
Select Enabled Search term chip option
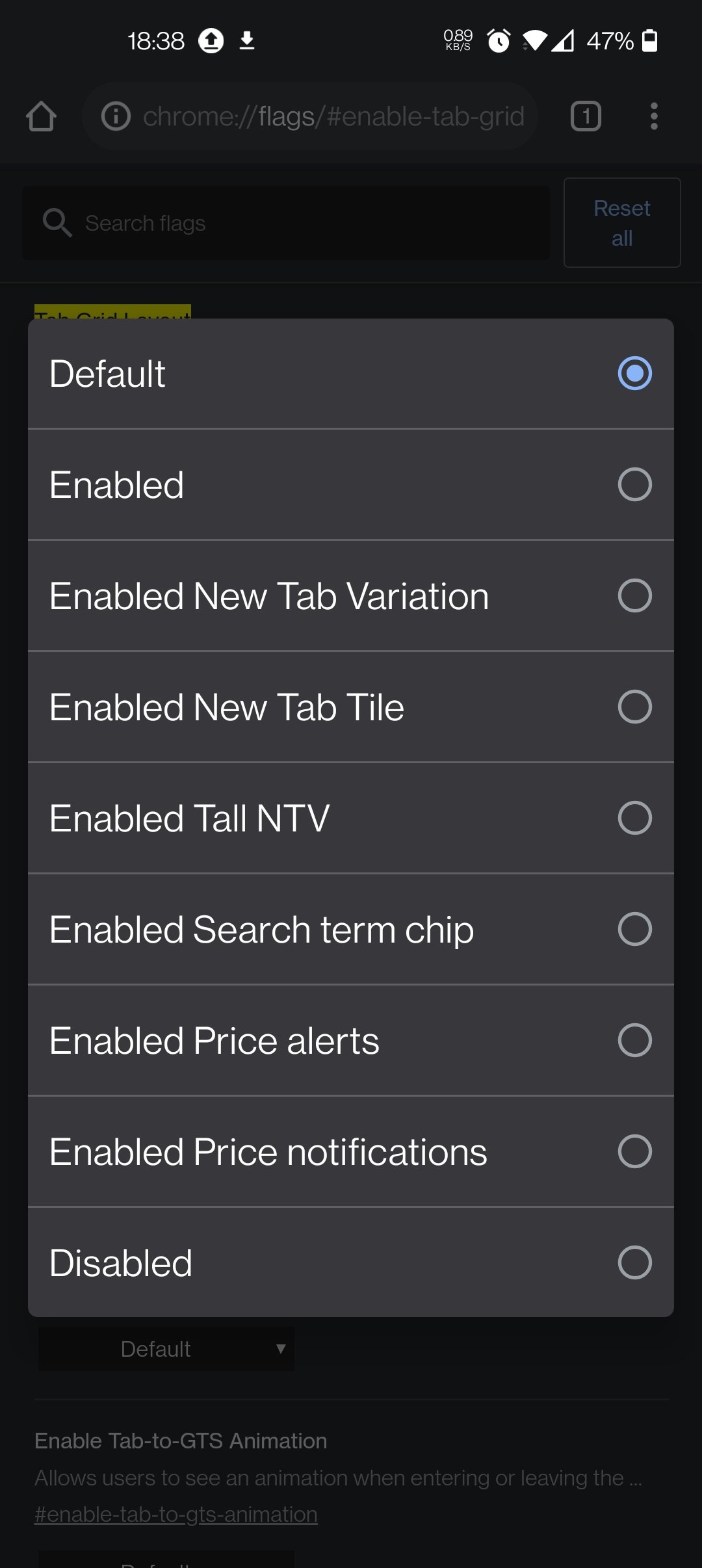click(634, 929)
